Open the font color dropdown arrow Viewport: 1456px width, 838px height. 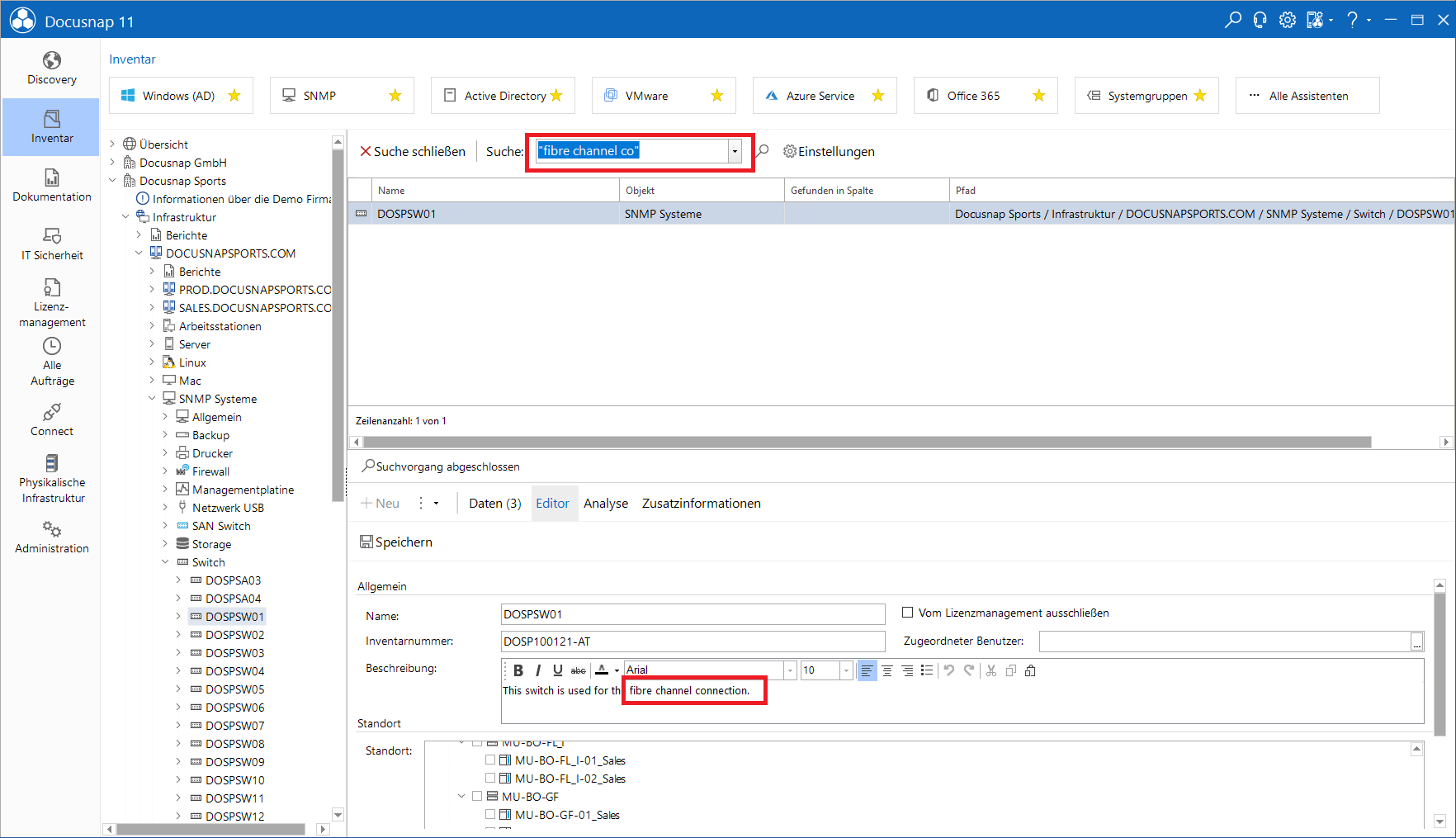[617, 670]
